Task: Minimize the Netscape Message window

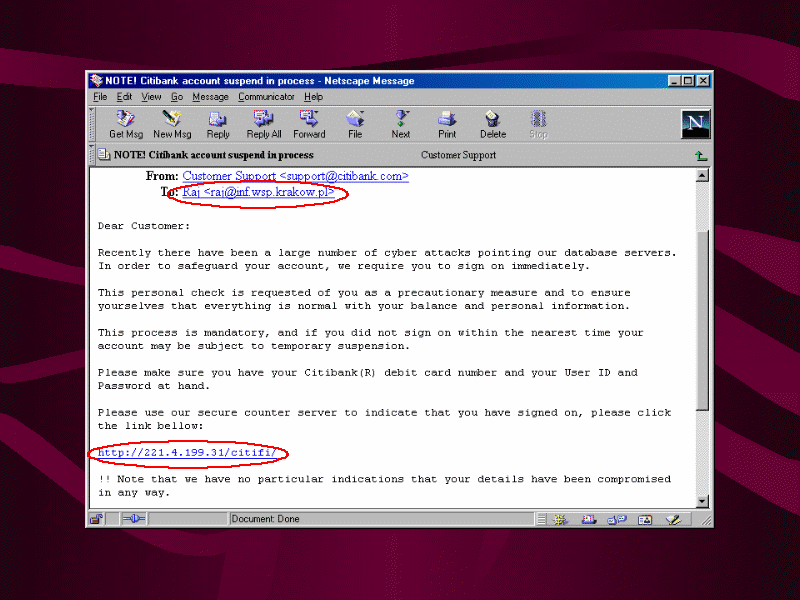Action: (674, 81)
